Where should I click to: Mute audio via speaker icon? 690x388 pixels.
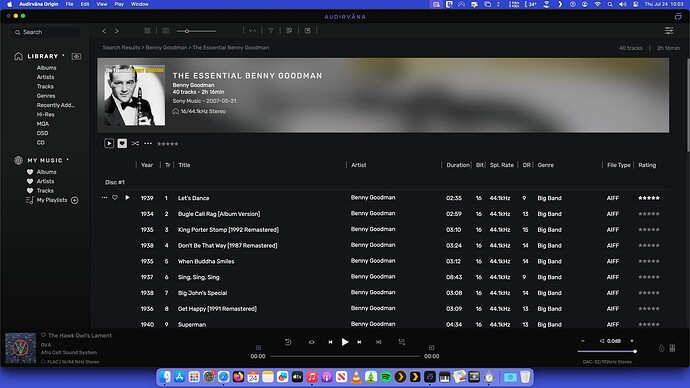(602, 341)
